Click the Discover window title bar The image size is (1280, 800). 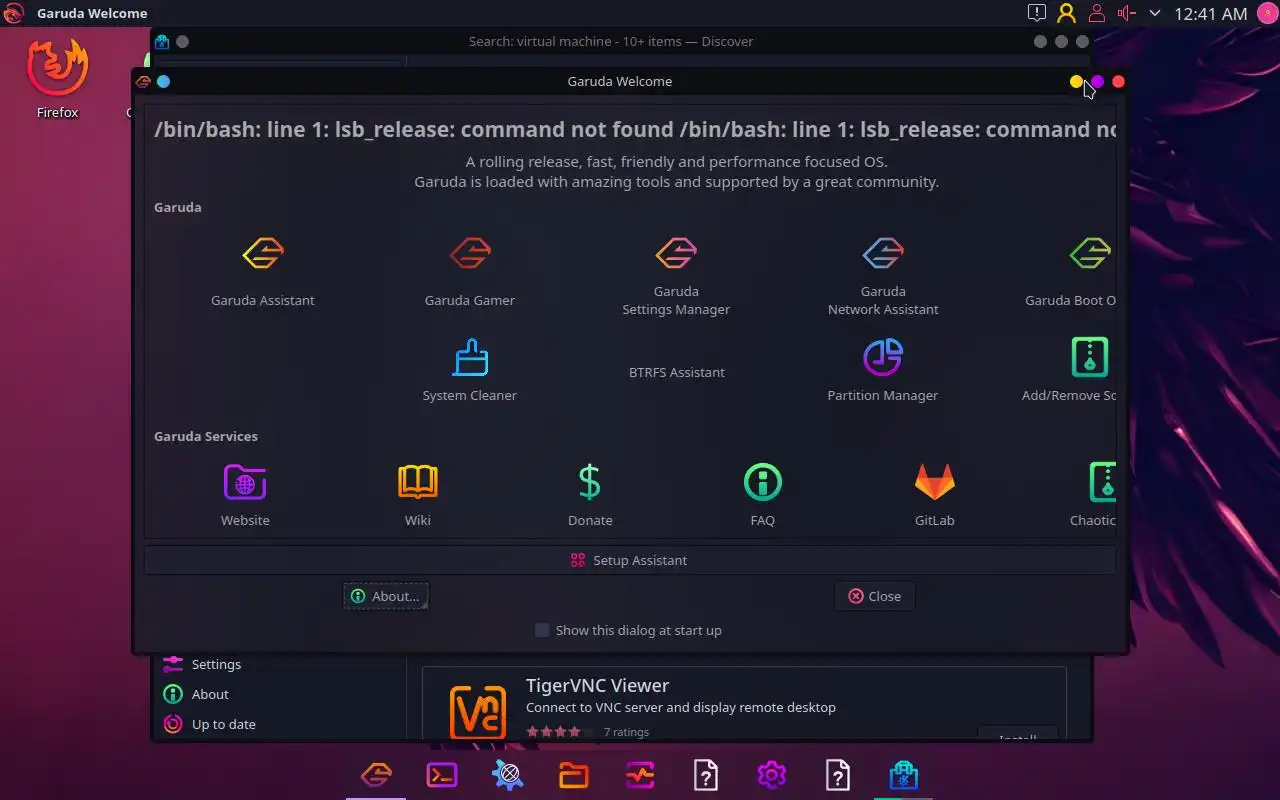tap(610, 41)
